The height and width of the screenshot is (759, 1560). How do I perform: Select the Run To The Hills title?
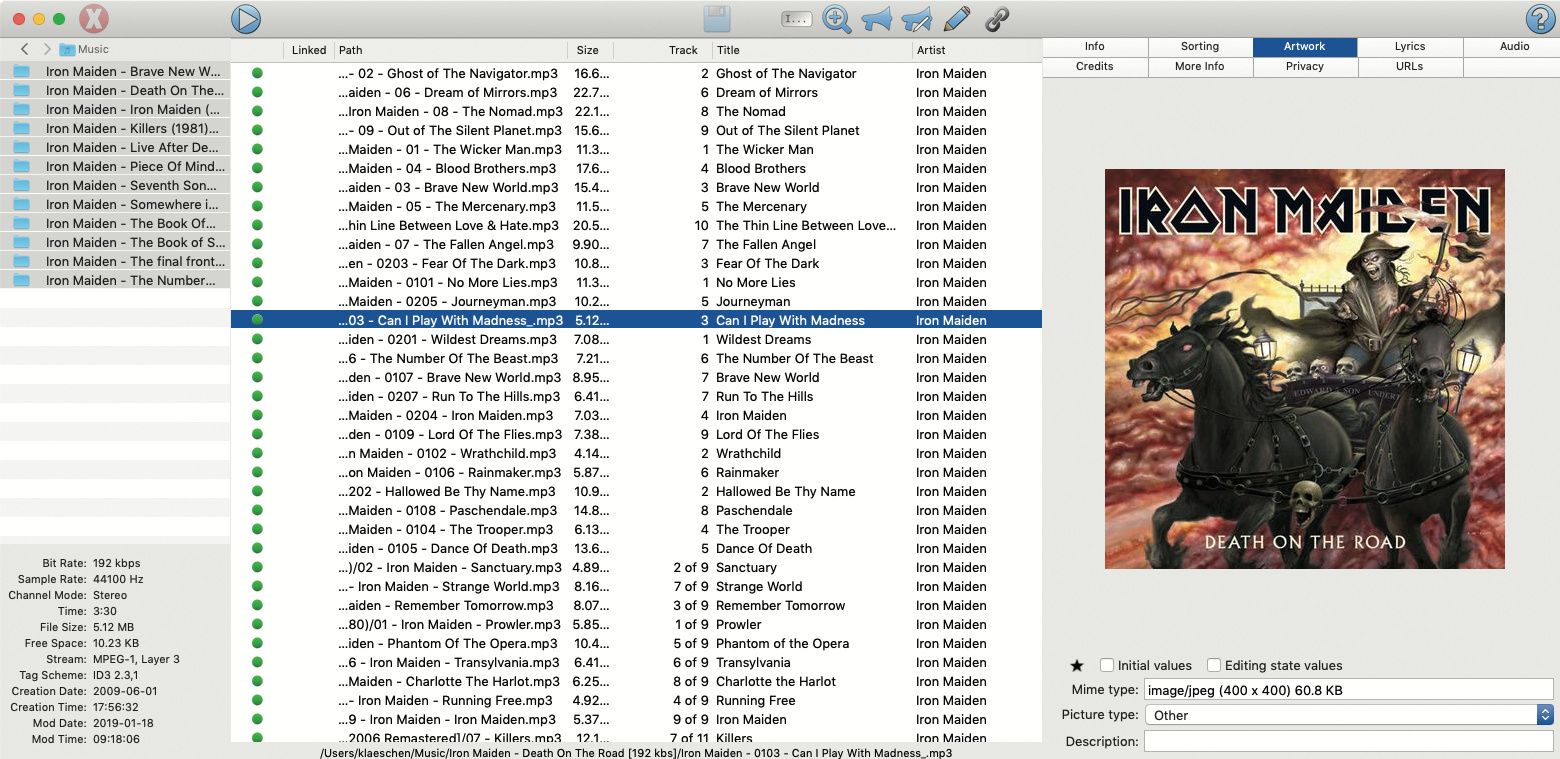click(x=765, y=397)
